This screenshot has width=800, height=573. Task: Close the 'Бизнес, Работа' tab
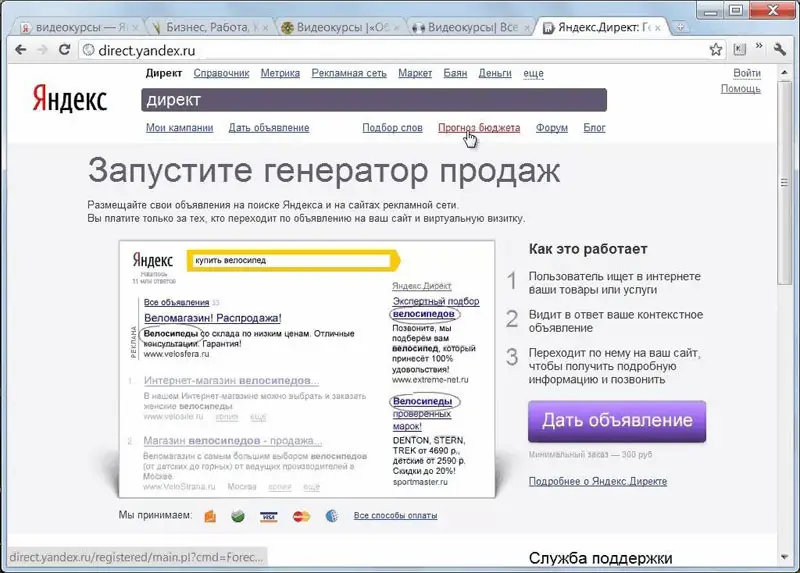coord(265,28)
